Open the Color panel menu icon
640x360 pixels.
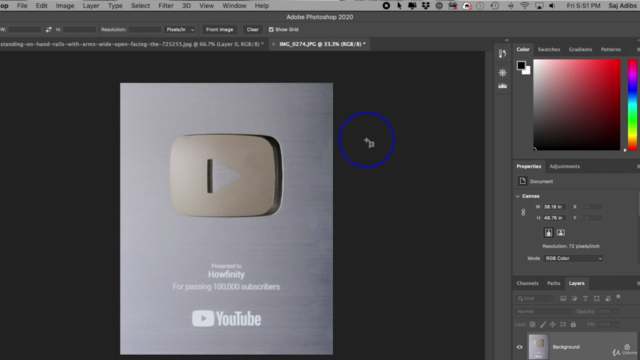point(638,49)
